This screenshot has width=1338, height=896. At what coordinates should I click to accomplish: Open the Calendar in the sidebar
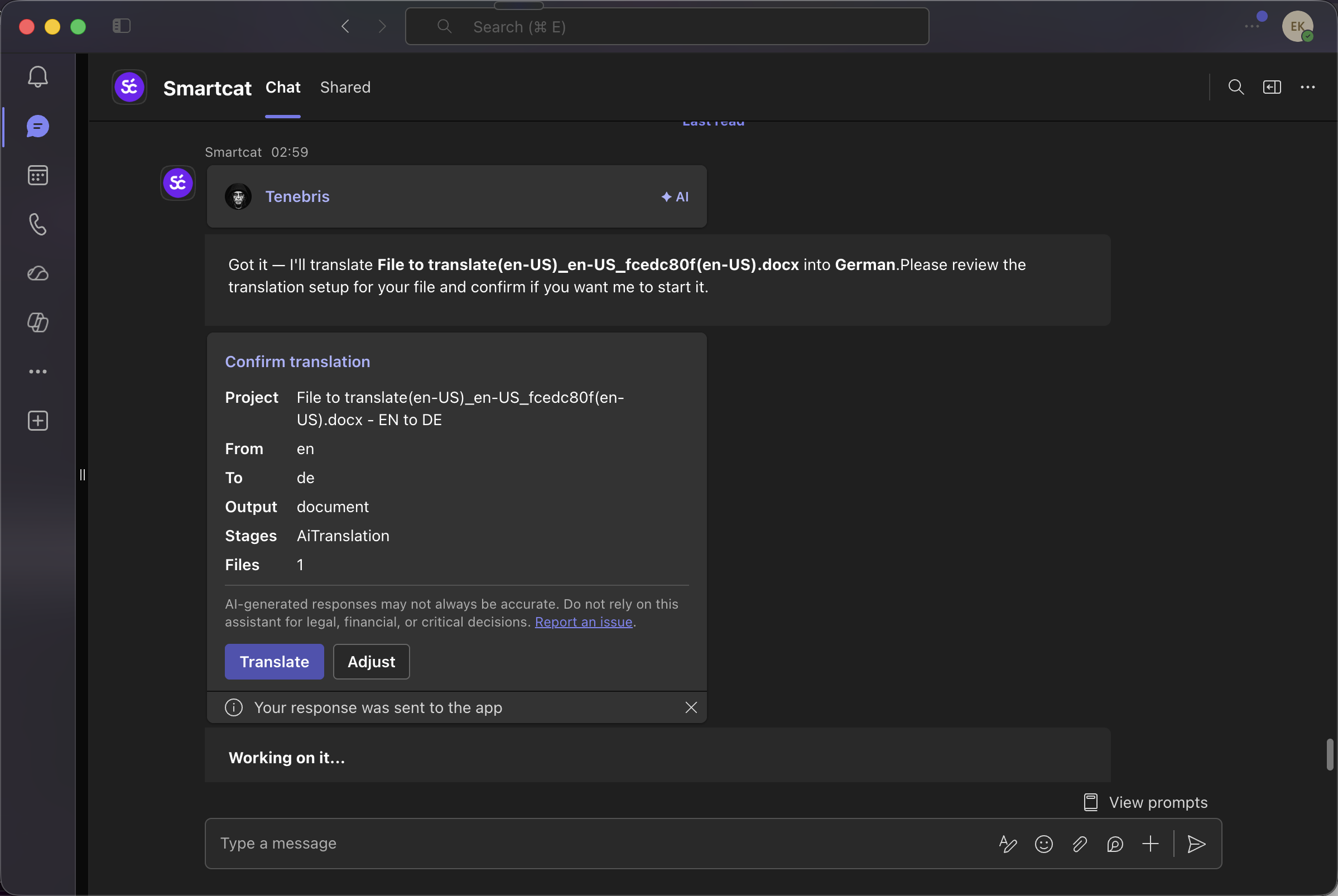coord(38,175)
